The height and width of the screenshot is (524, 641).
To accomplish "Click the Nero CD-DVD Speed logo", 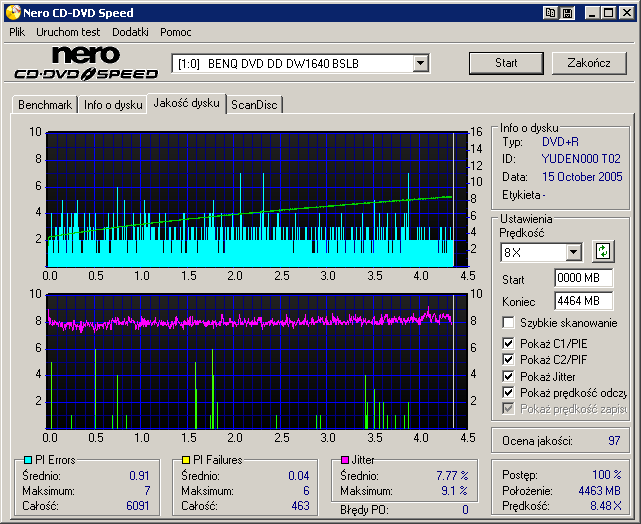I will pos(86,63).
